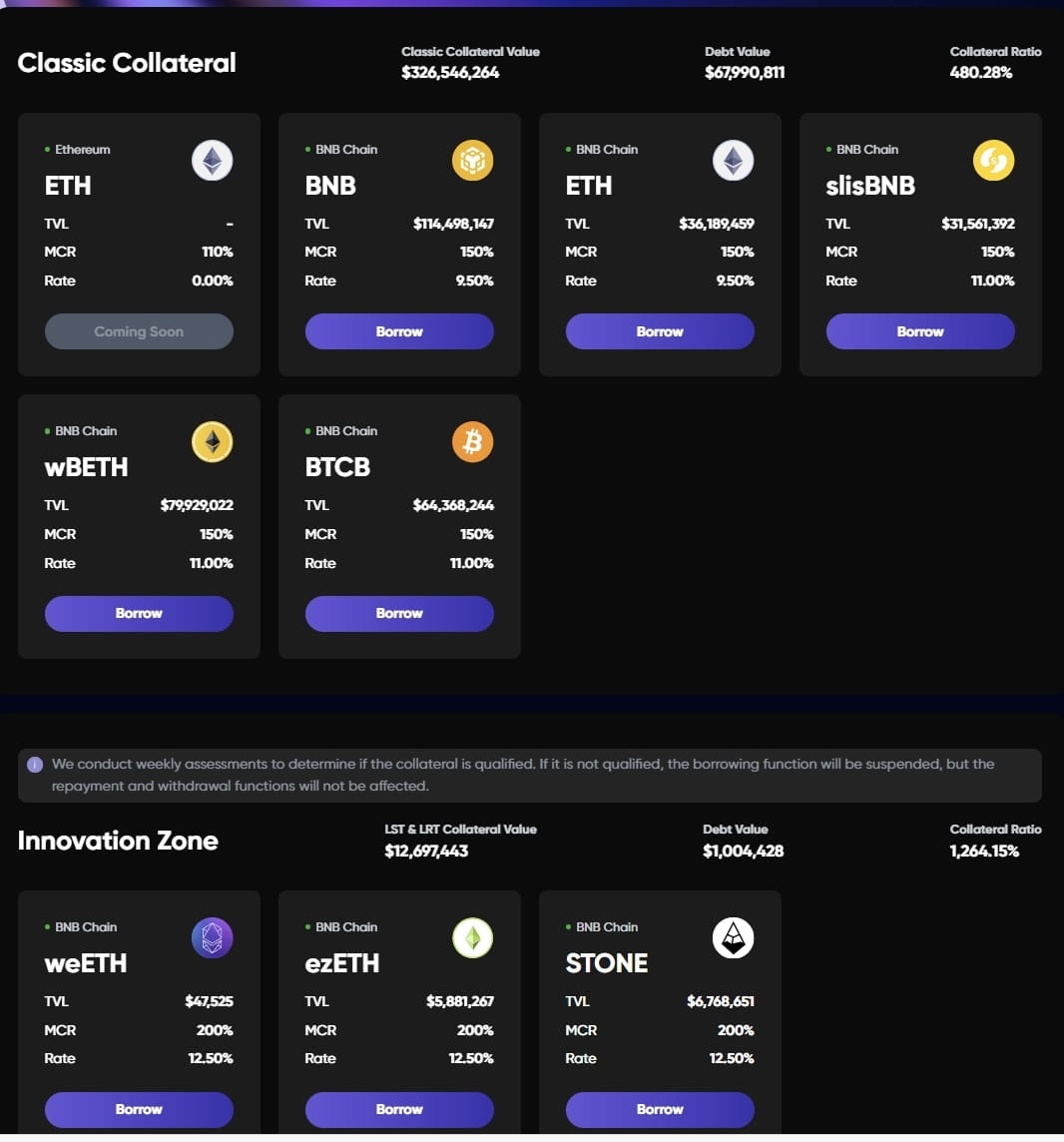Image resolution: width=1064 pixels, height=1142 pixels.
Task: Click the green ezETH token icon
Action: pyautogui.click(x=473, y=937)
